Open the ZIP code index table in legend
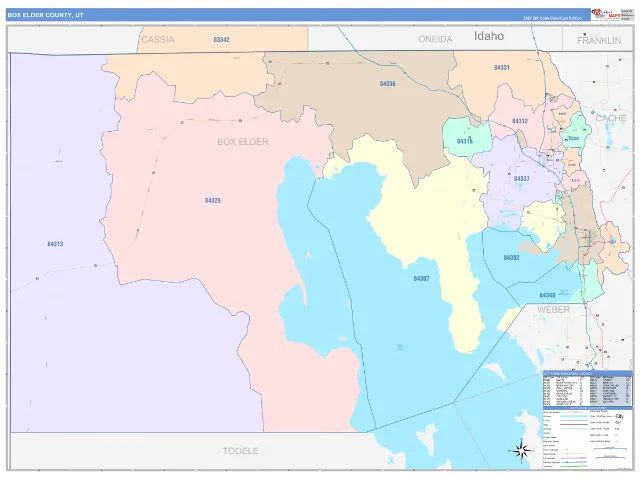The image size is (640, 480). coord(588,388)
